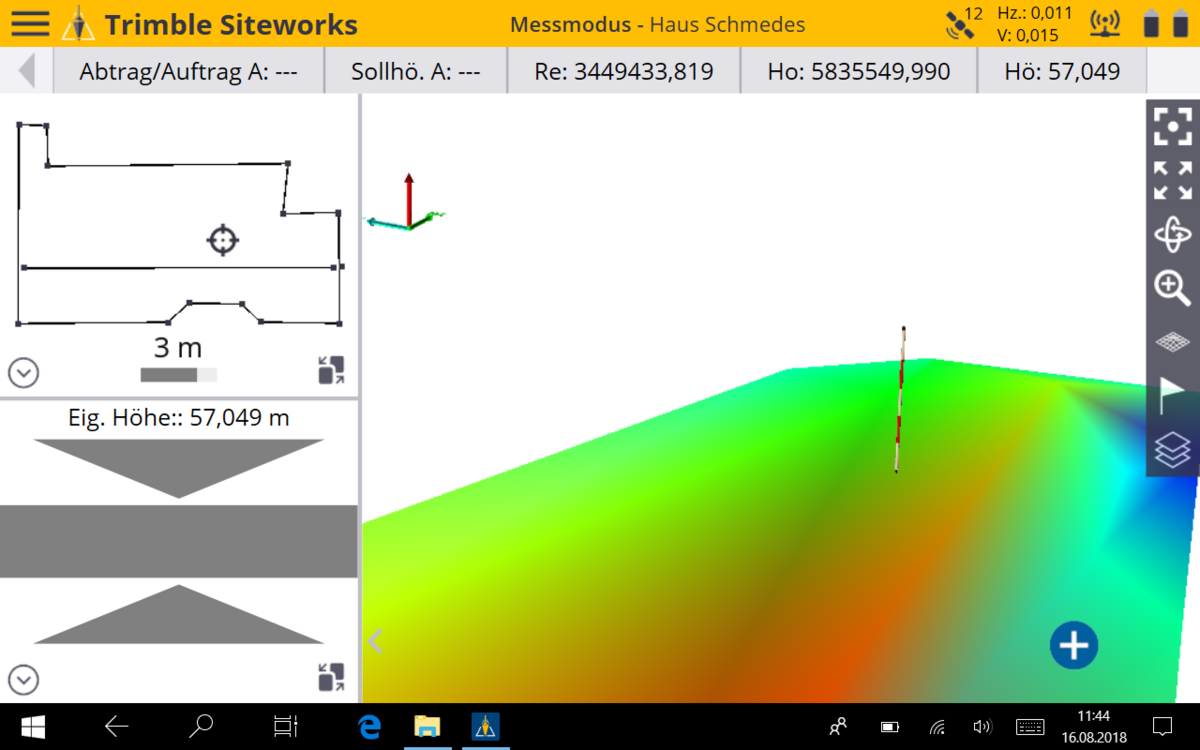The image size is (1200, 750).
Task: Open the hamburger main menu
Action: (30, 23)
